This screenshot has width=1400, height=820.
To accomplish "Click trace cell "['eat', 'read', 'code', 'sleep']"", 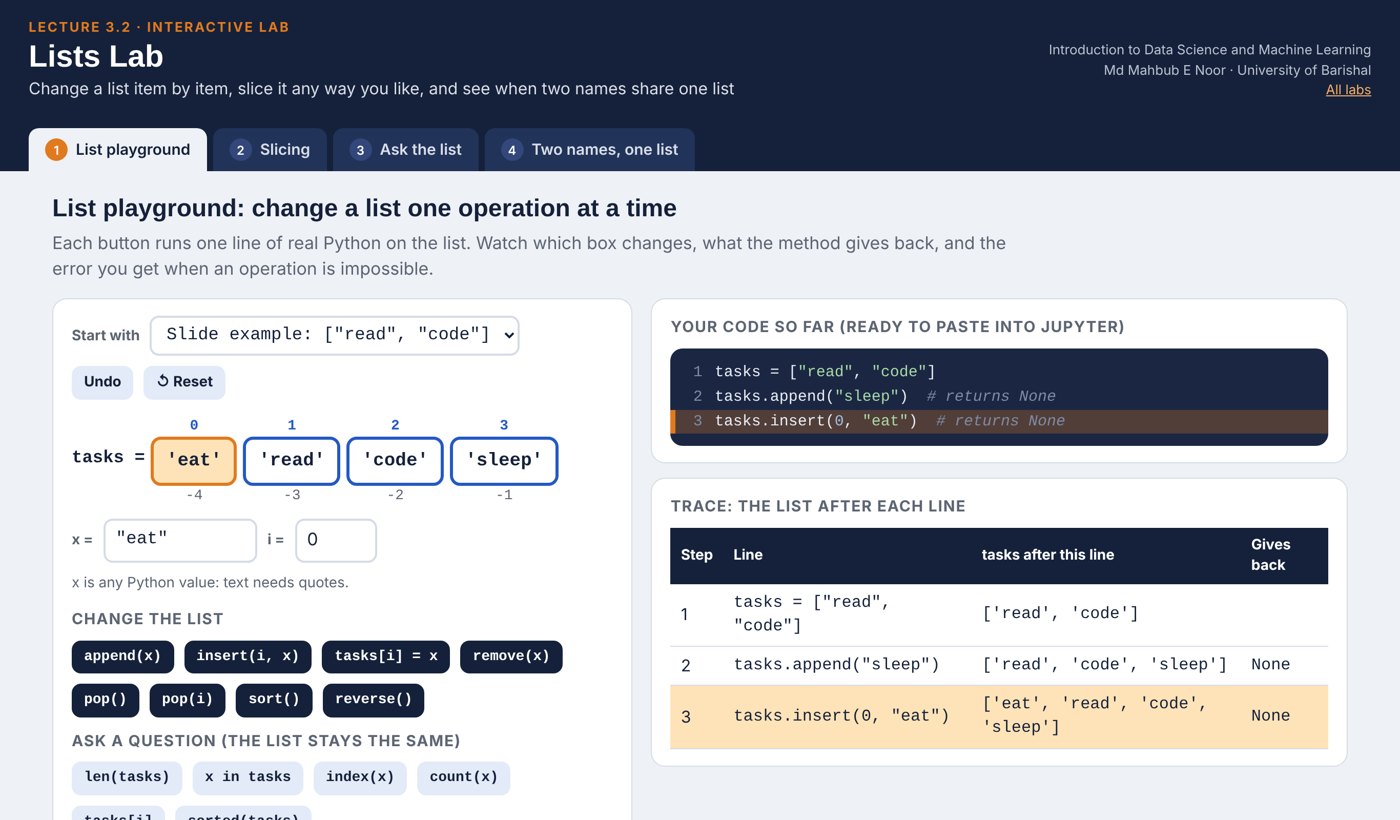I will pyautogui.click(x=1106, y=716).
